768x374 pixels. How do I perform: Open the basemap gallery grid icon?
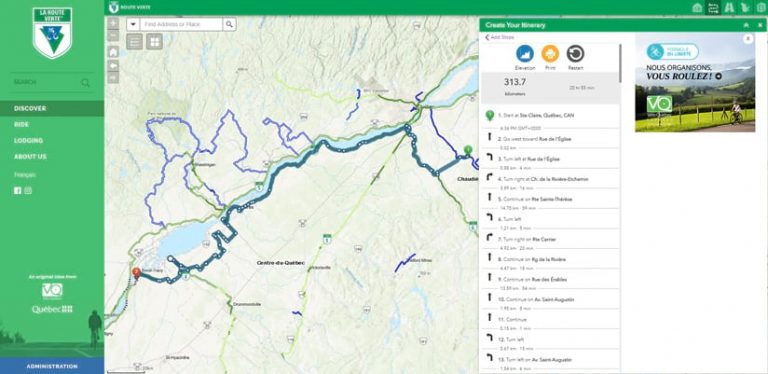coord(154,42)
